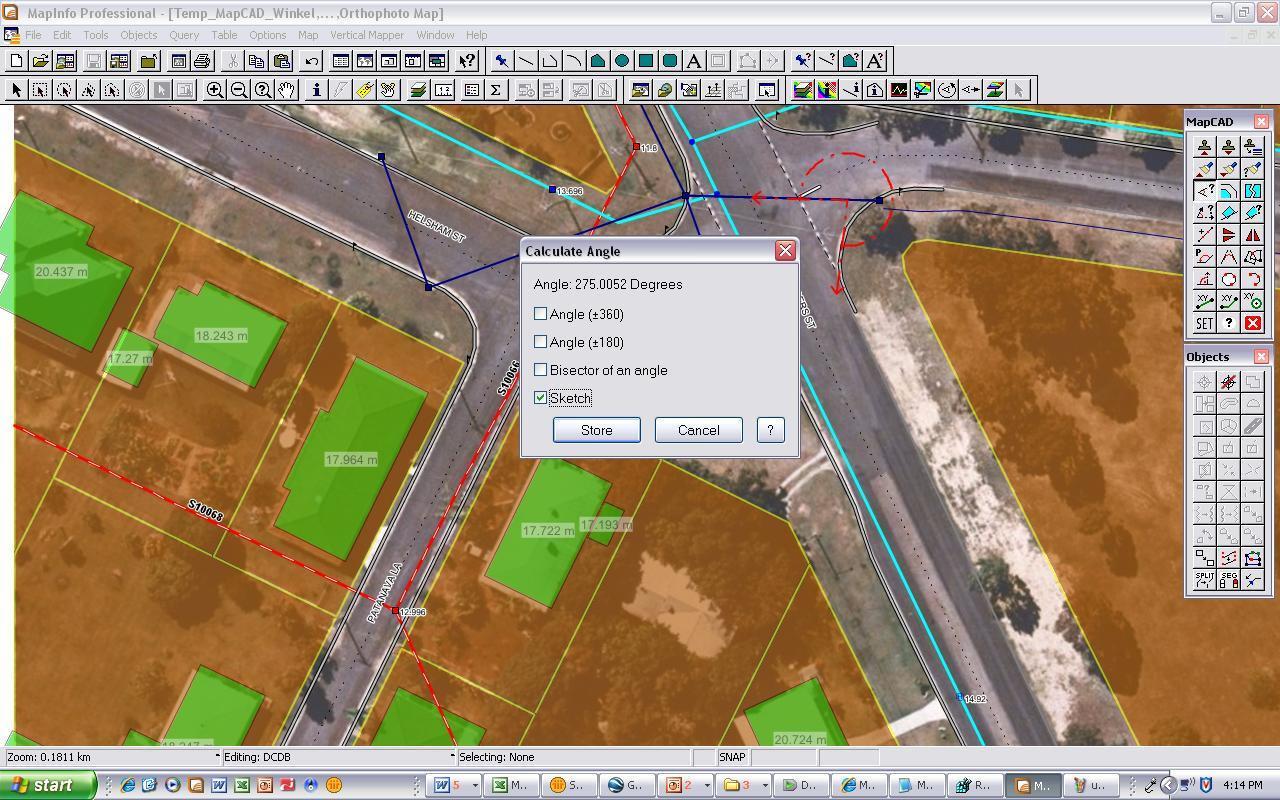
Task: Open a table using Open folder icon
Action: [x=40, y=61]
